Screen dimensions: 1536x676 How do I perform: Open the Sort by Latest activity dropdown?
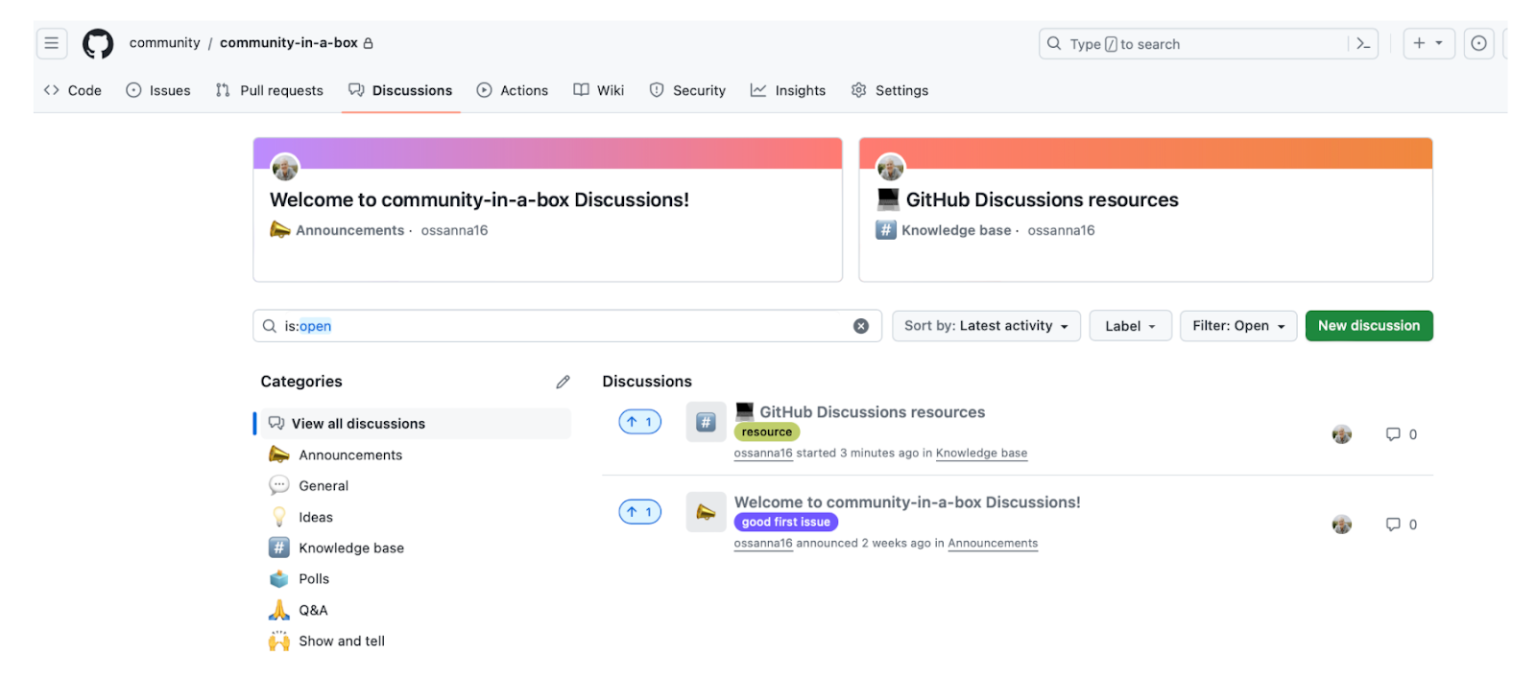(x=986, y=325)
